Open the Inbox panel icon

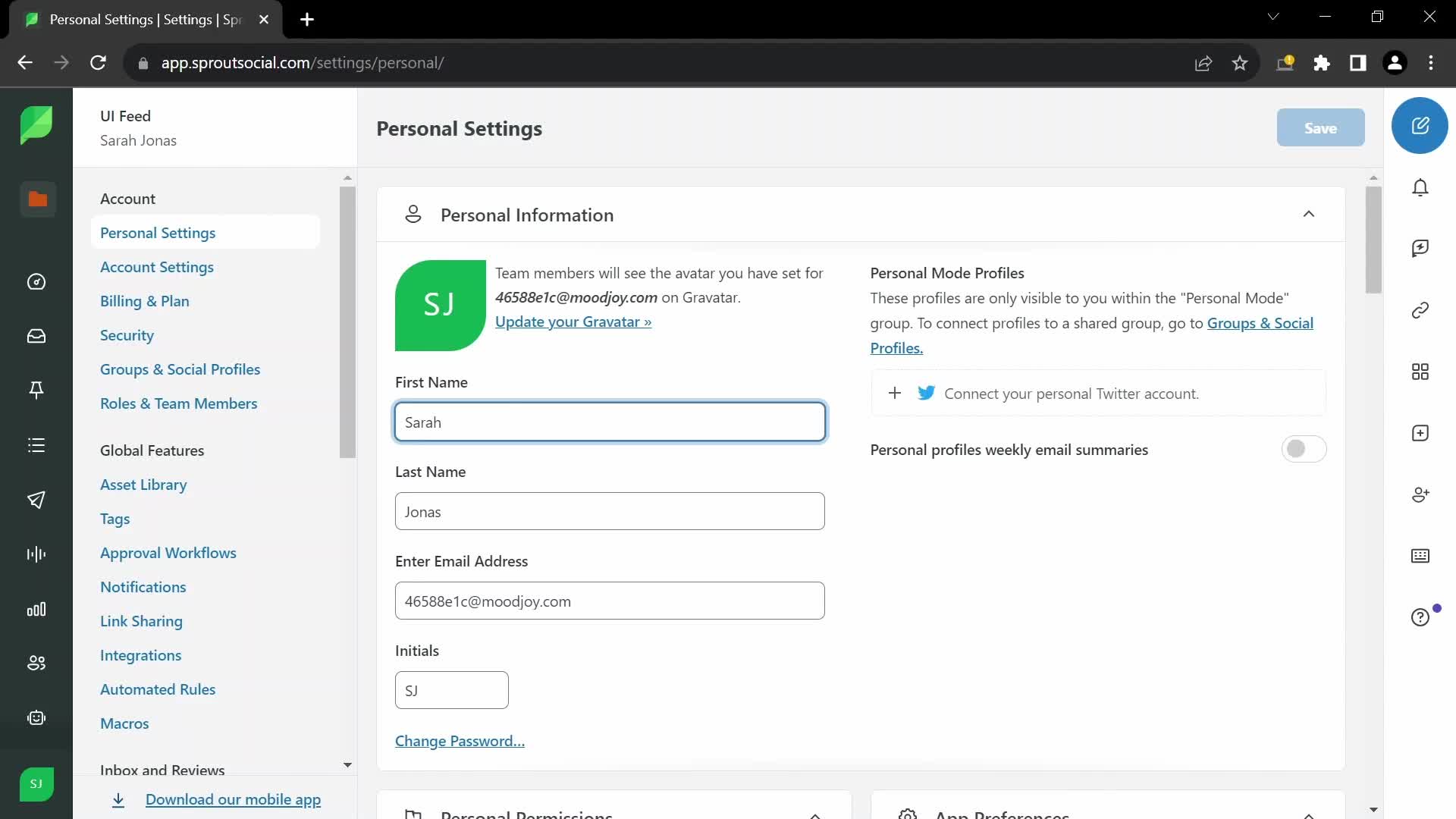point(37,337)
